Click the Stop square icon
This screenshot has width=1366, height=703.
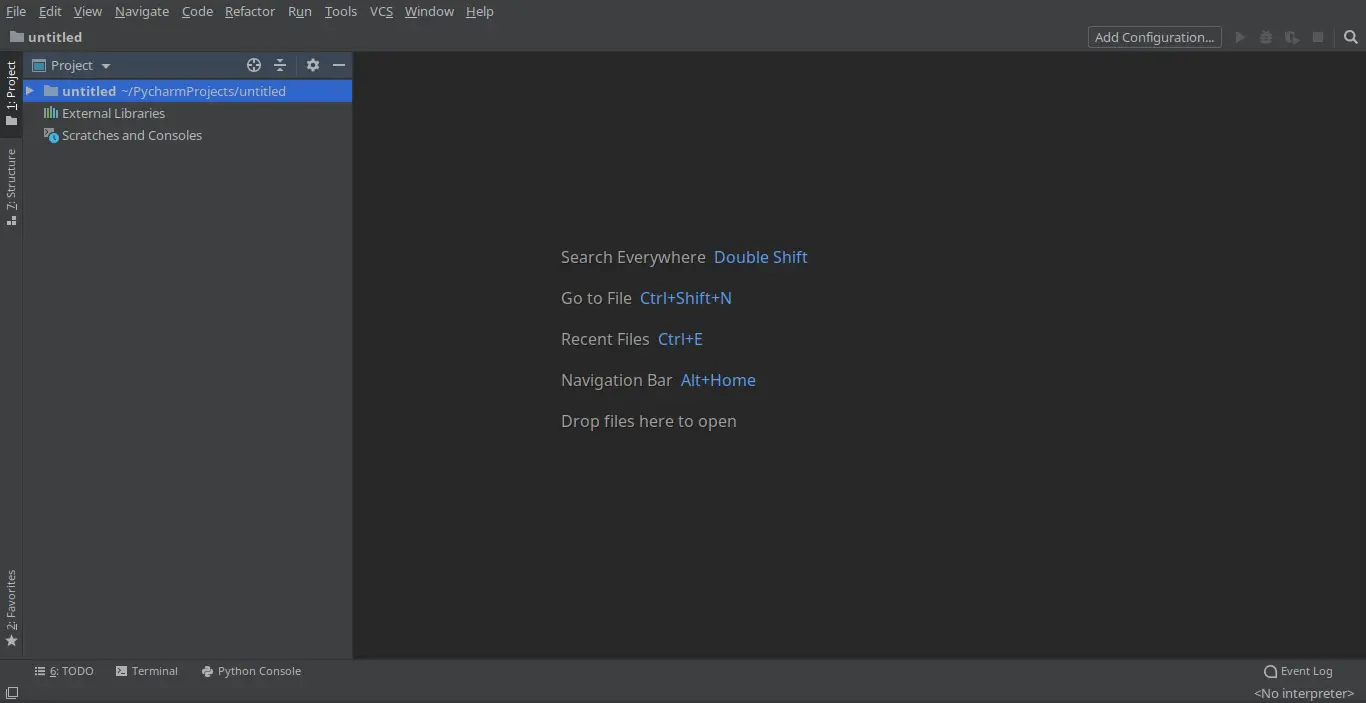coord(1318,37)
